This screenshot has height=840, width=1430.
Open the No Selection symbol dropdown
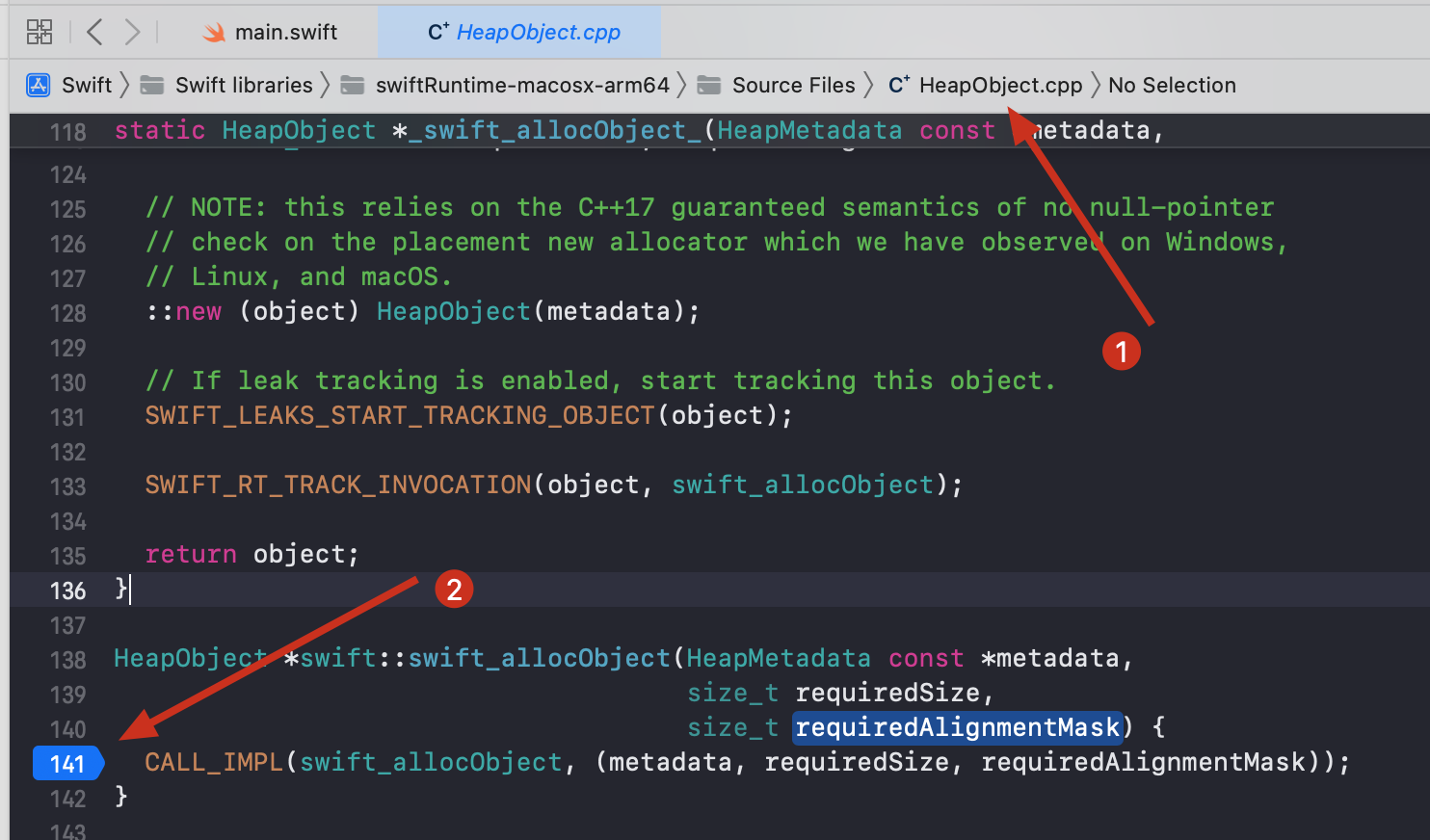(1171, 85)
